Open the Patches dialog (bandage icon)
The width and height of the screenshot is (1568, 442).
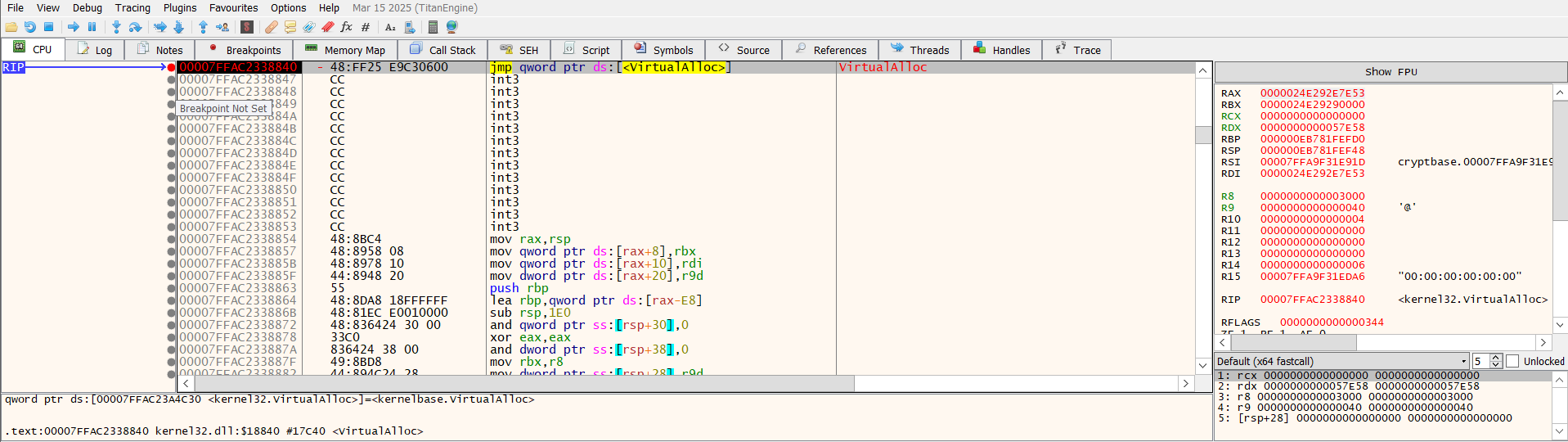coord(272,27)
